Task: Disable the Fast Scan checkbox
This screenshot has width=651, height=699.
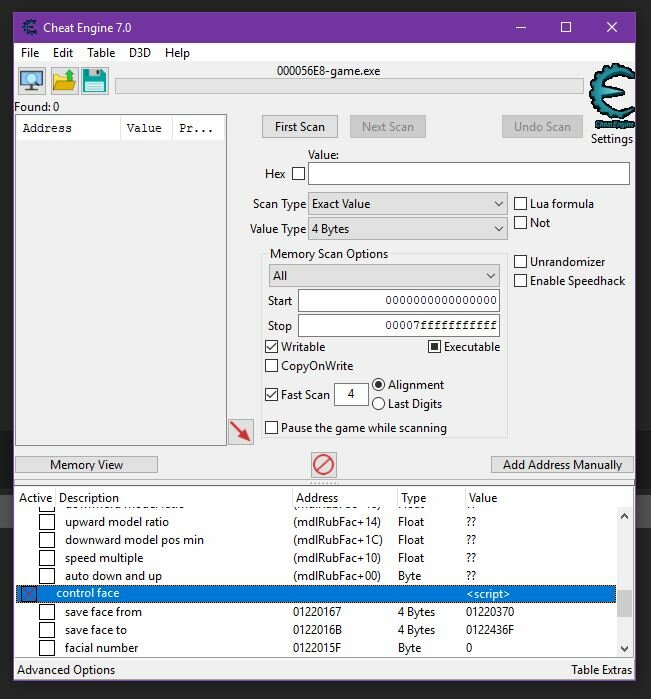Action: coord(272,395)
